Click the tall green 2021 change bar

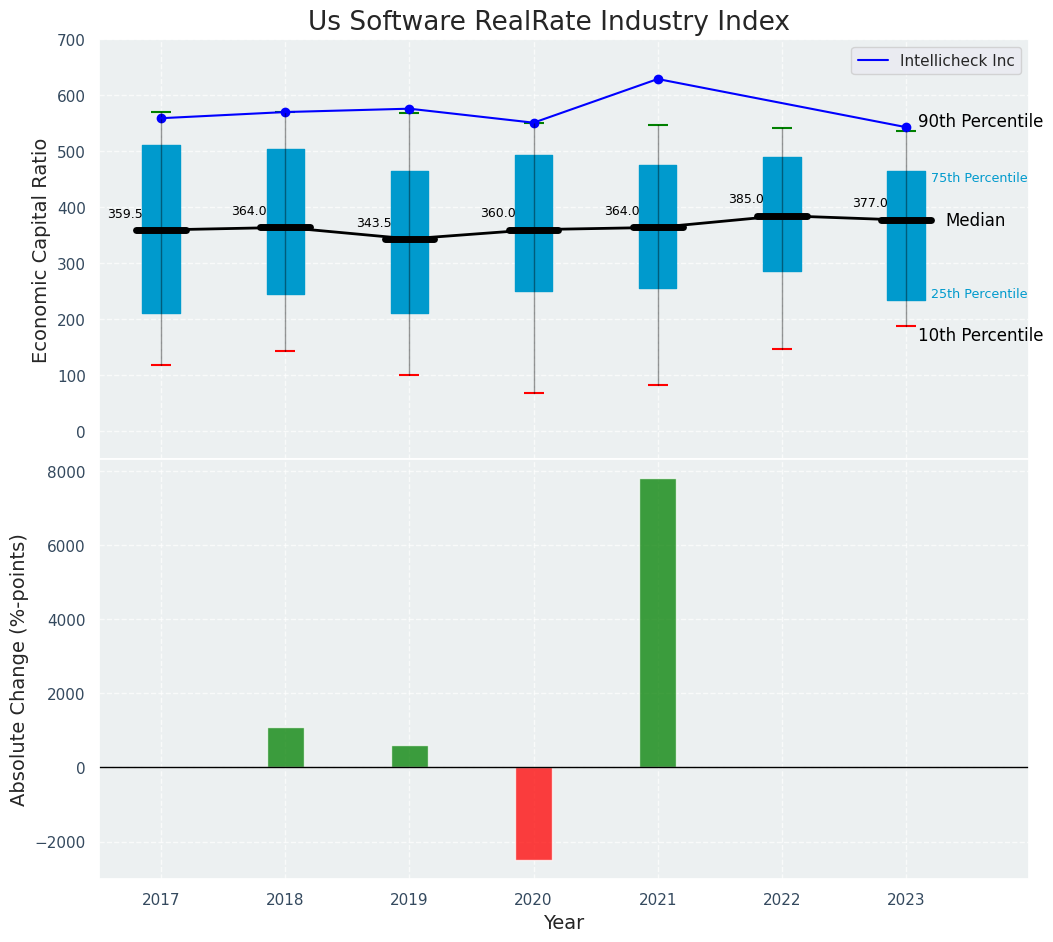(658, 623)
